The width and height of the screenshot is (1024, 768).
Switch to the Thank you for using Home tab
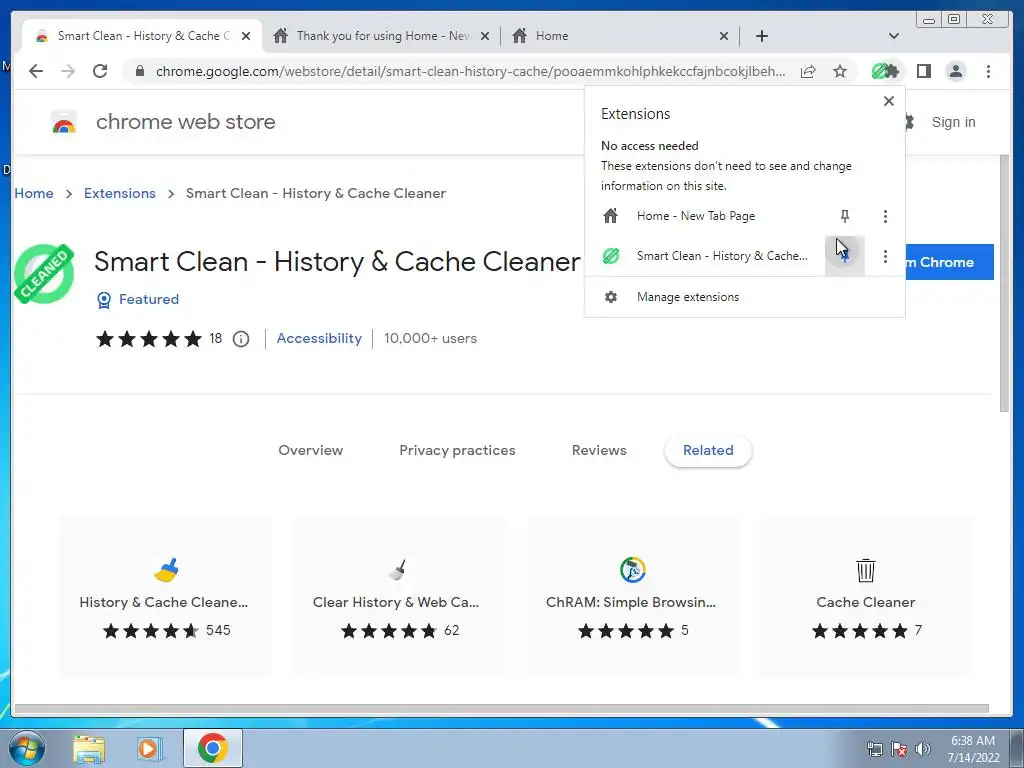382,36
